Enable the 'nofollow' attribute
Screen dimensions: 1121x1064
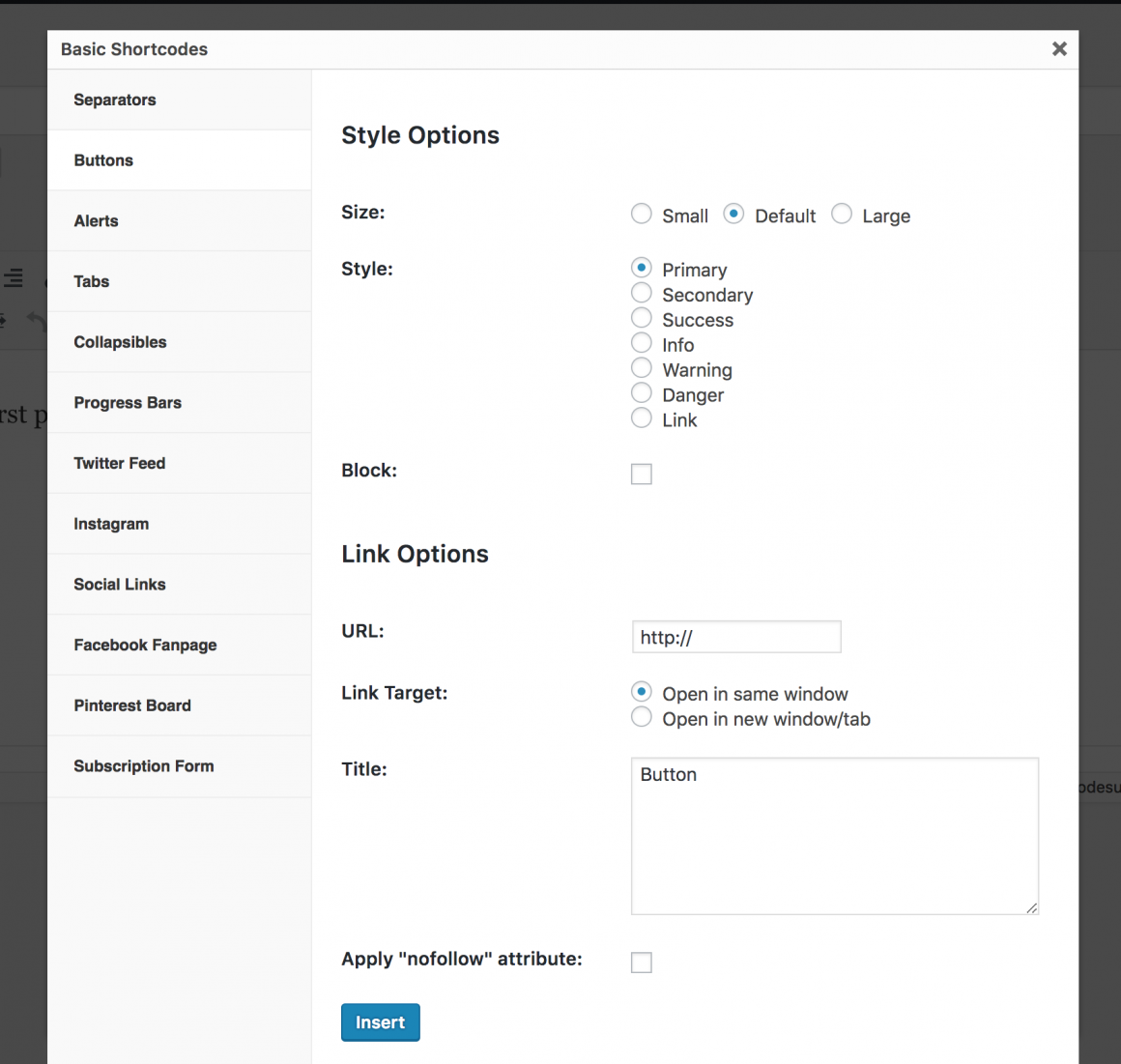641,962
